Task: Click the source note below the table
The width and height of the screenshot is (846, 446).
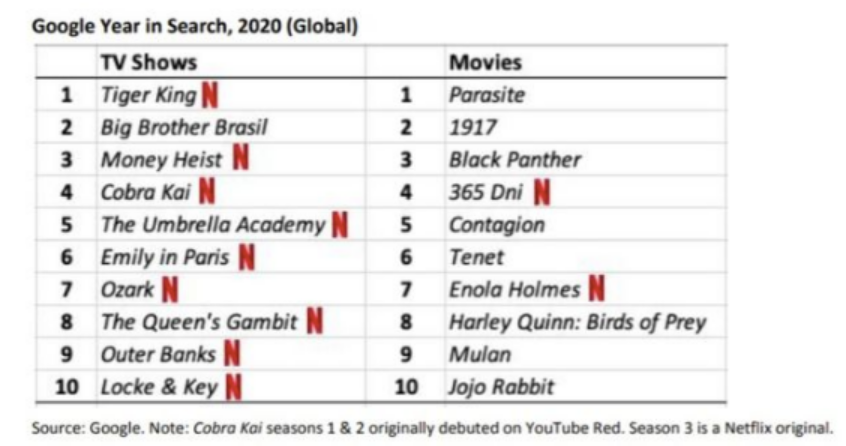Action: [432, 428]
